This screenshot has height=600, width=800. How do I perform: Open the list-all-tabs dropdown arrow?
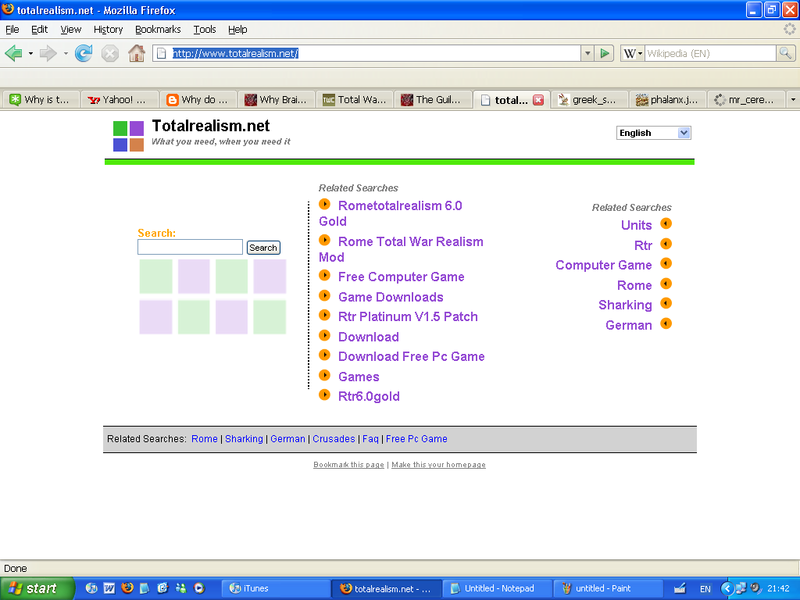[x=793, y=99]
